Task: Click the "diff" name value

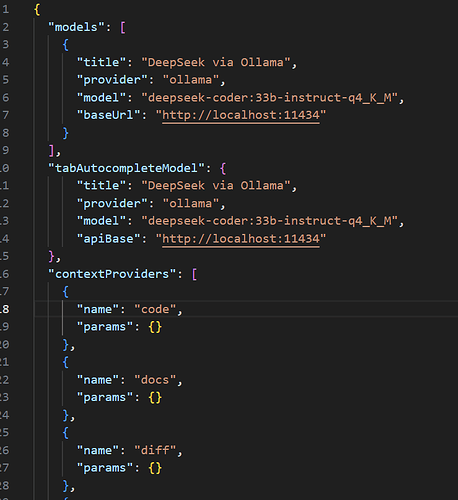Action: point(155,451)
